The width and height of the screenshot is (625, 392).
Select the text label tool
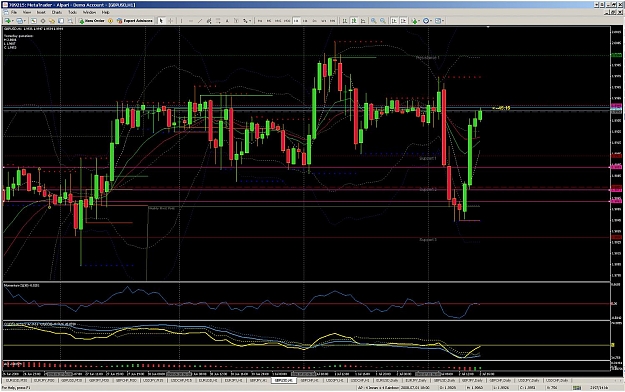click(x=236, y=20)
